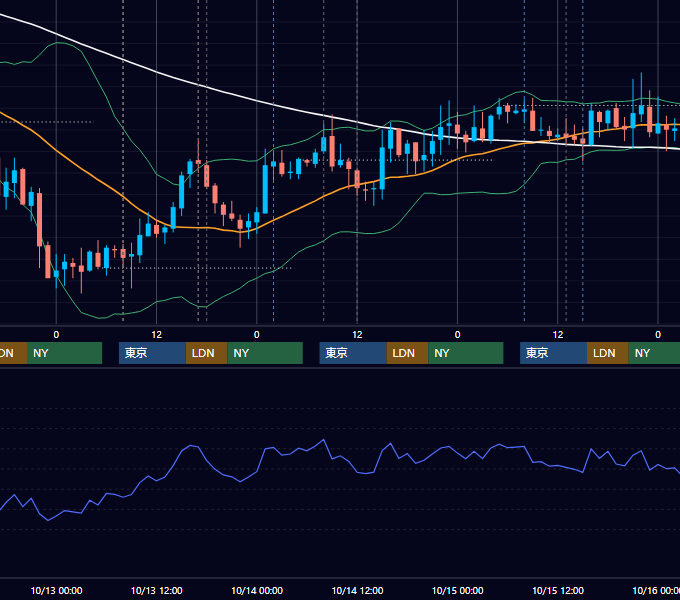Viewport: 680px width, 600px height.
Task: Click the LDN session block on 10/15
Action: pos(608,353)
